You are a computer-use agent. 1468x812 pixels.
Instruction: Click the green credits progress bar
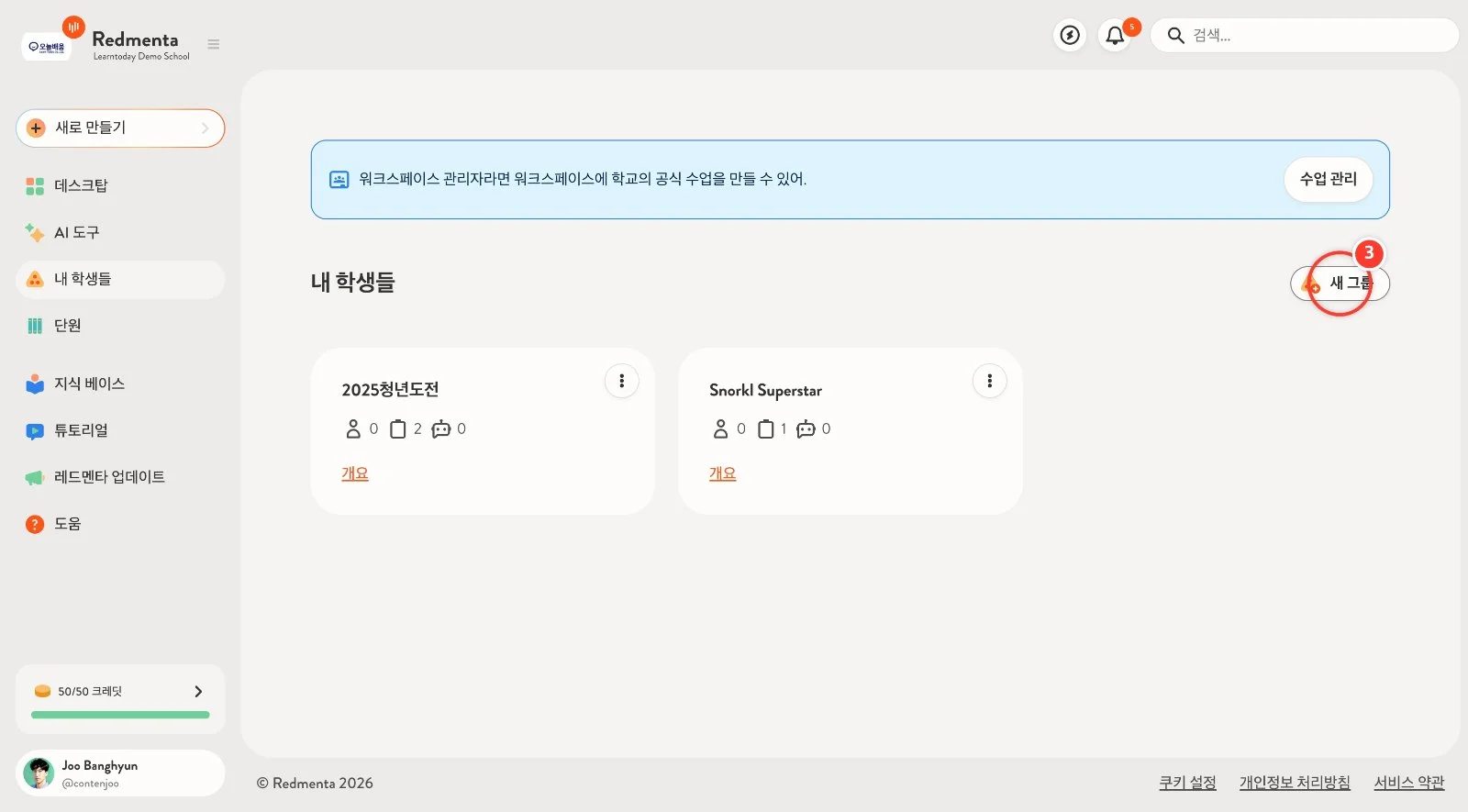(120, 715)
